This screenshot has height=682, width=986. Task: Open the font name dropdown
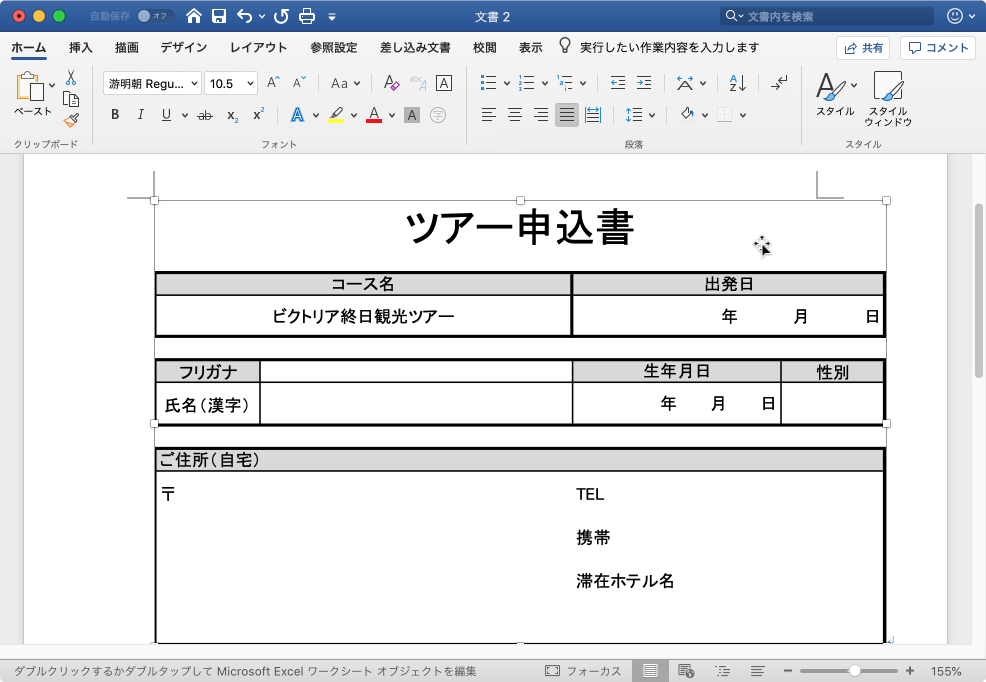[194, 83]
